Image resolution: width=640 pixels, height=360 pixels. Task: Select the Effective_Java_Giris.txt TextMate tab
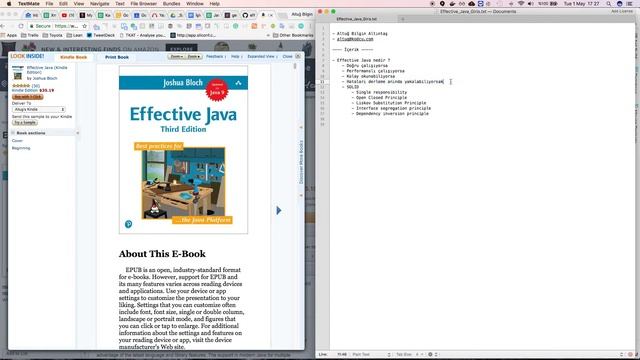(x=357, y=19)
